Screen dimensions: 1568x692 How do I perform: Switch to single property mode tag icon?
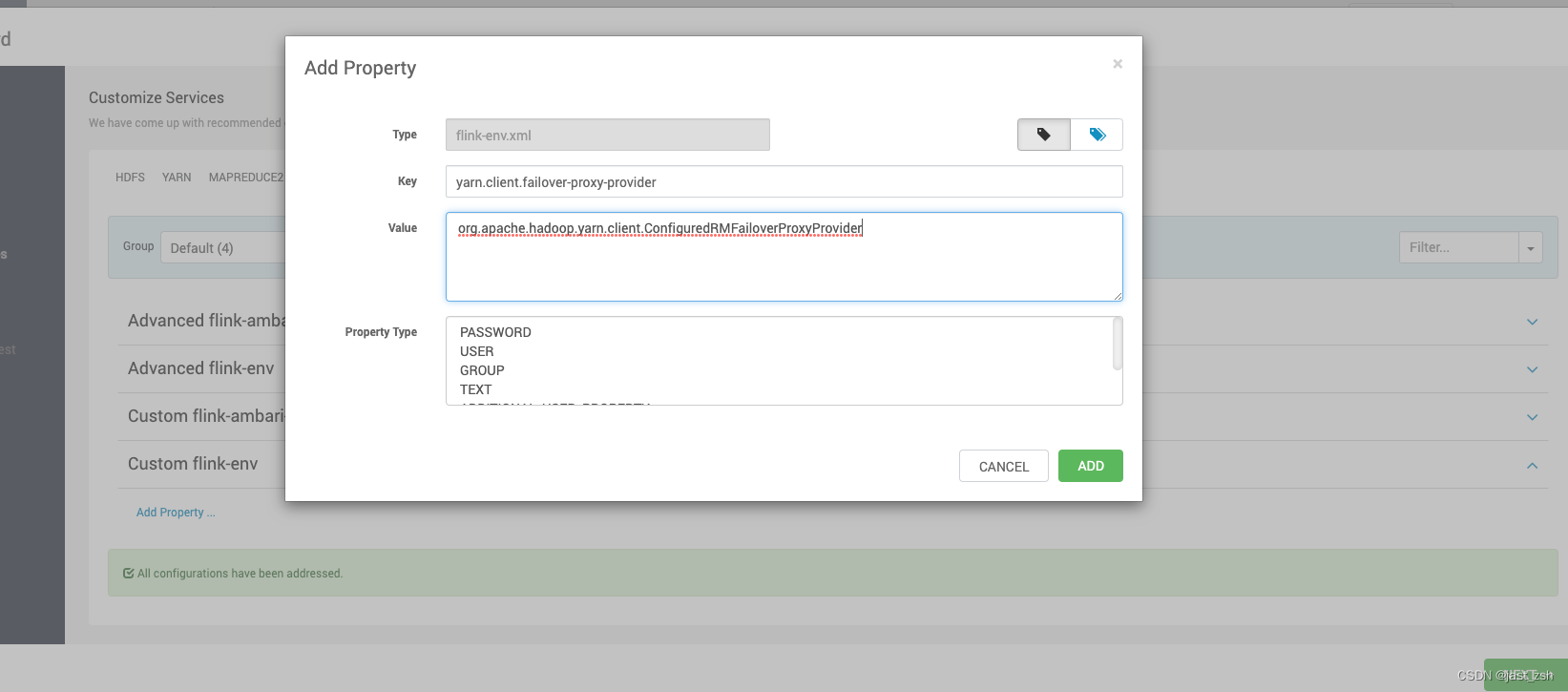(x=1044, y=135)
